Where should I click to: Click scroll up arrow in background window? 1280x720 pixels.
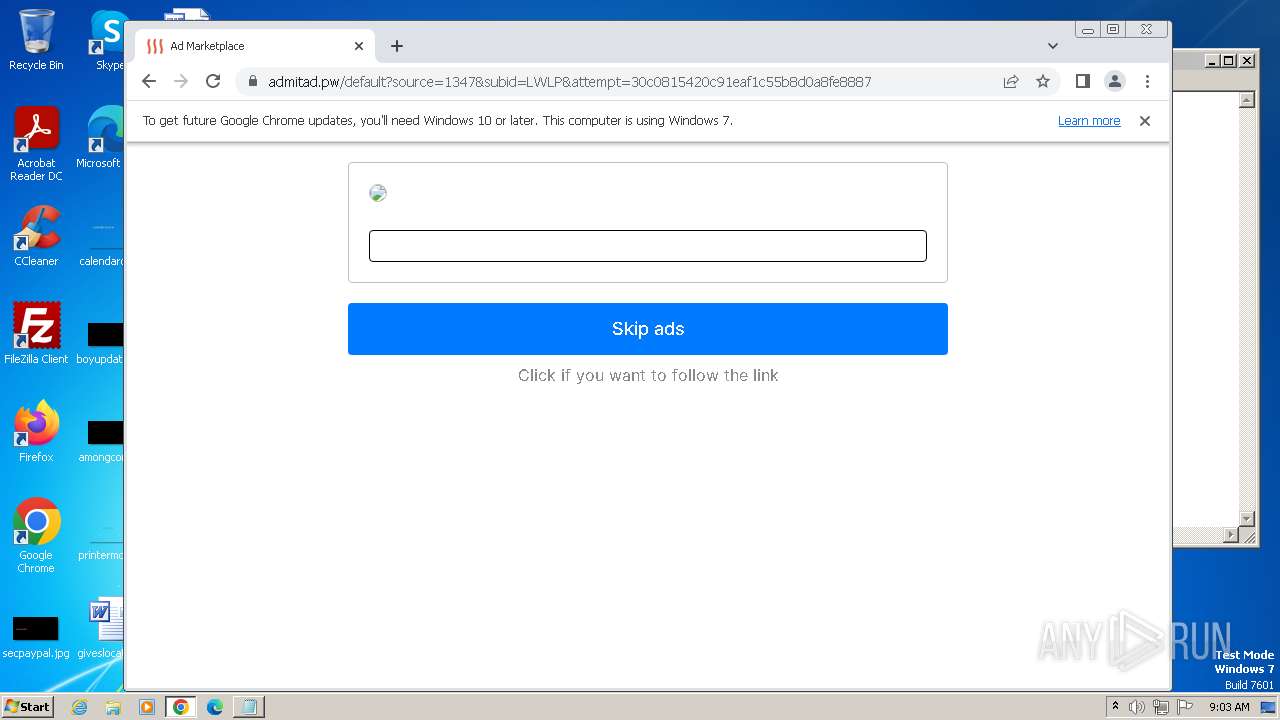point(1247,100)
